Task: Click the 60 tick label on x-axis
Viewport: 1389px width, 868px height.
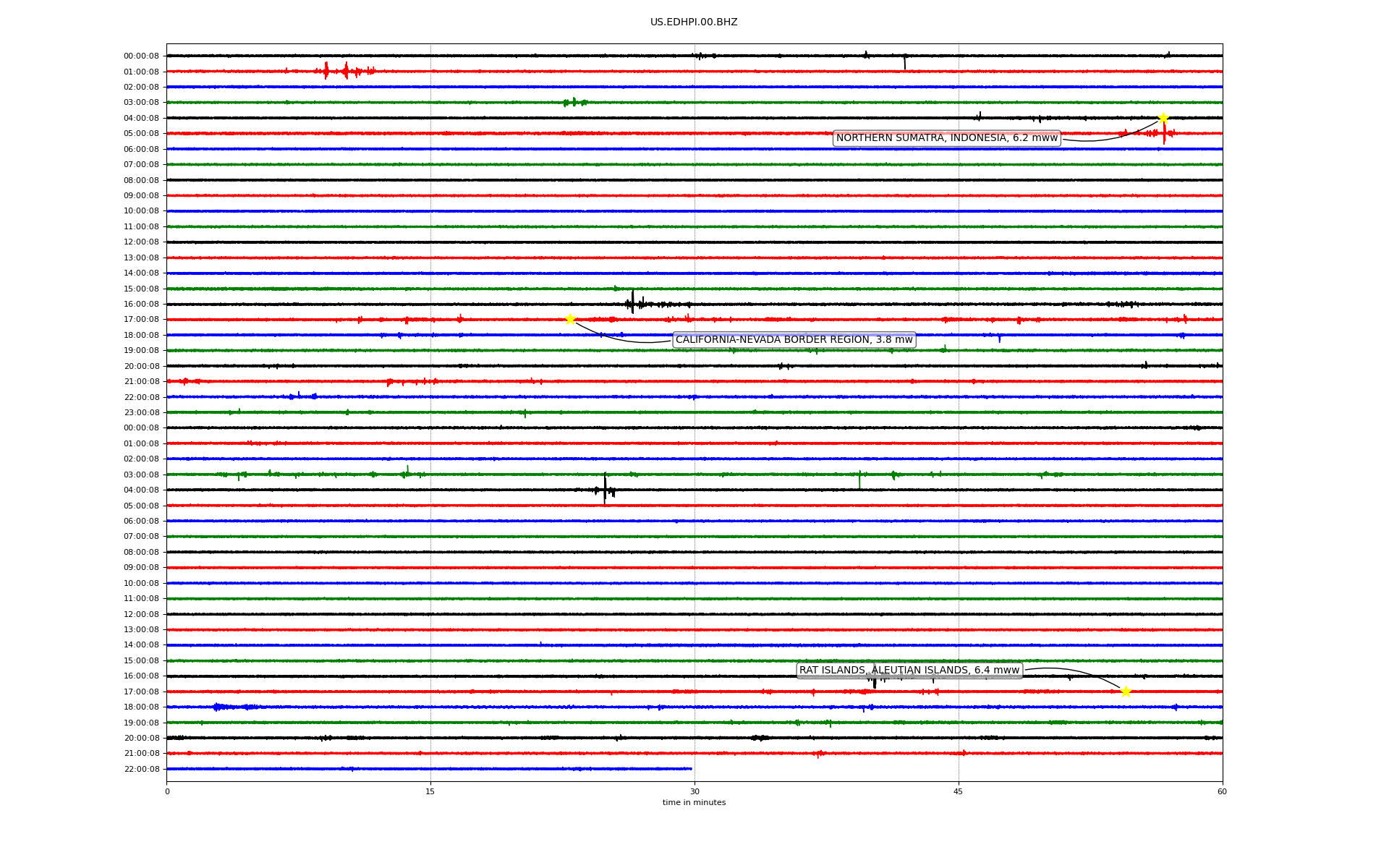Action: point(1222,791)
